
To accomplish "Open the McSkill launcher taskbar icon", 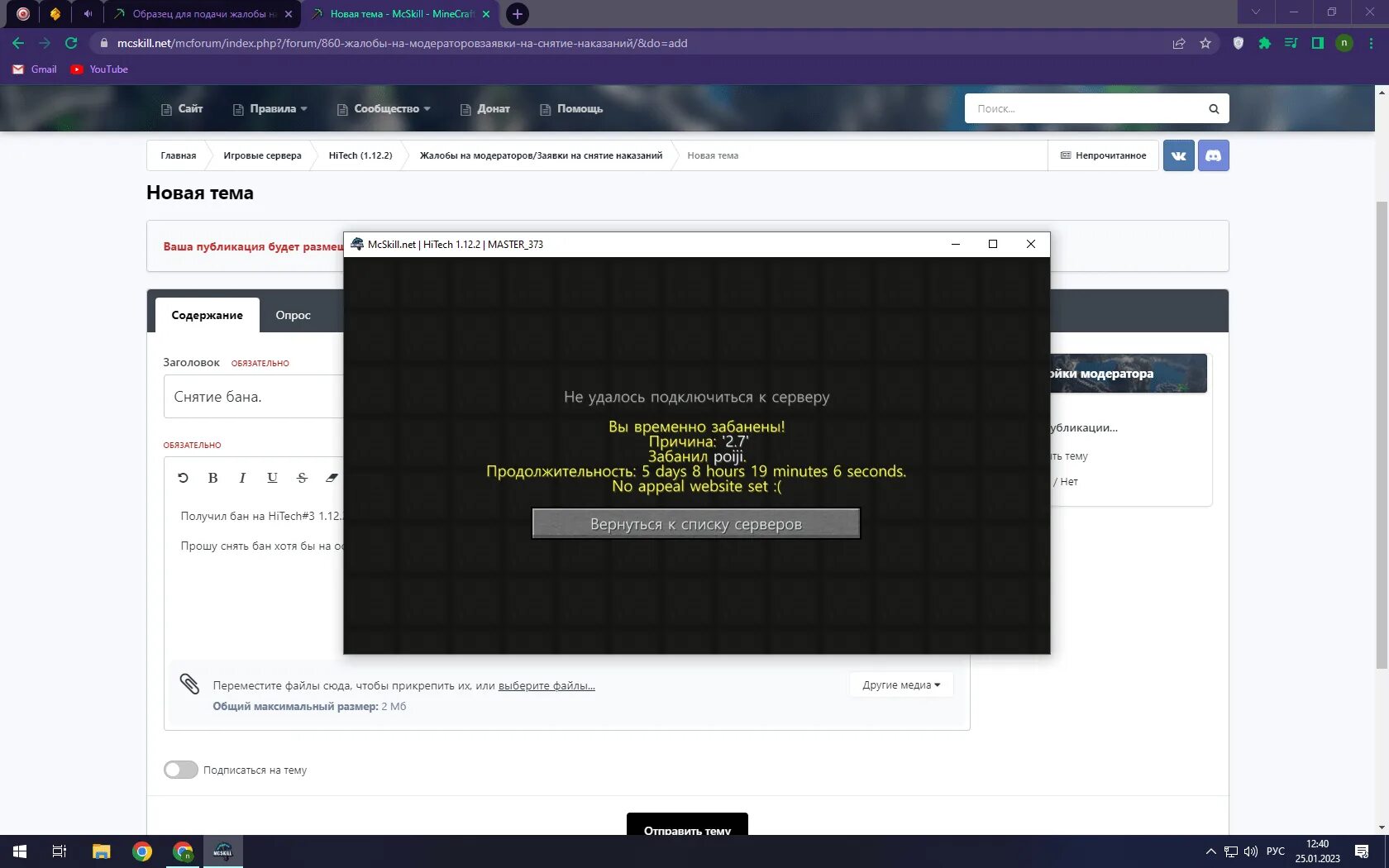I will pos(222,851).
